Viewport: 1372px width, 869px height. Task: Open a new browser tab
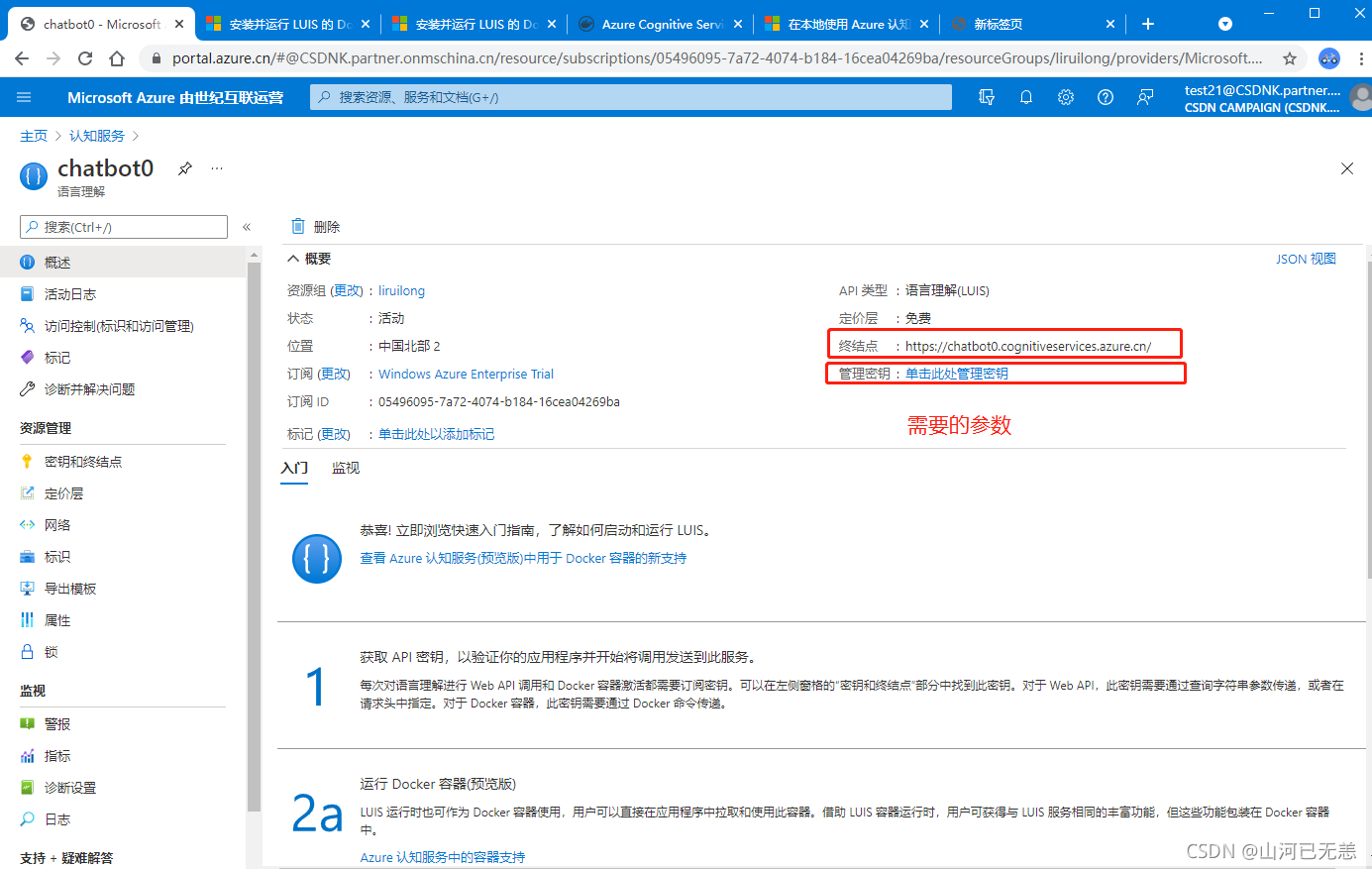(1148, 24)
